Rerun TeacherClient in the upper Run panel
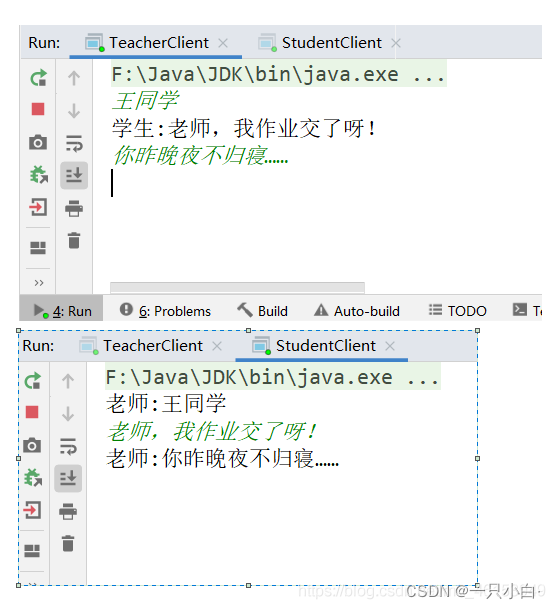Screen dimensions: 555x609 [x=38, y=78]
